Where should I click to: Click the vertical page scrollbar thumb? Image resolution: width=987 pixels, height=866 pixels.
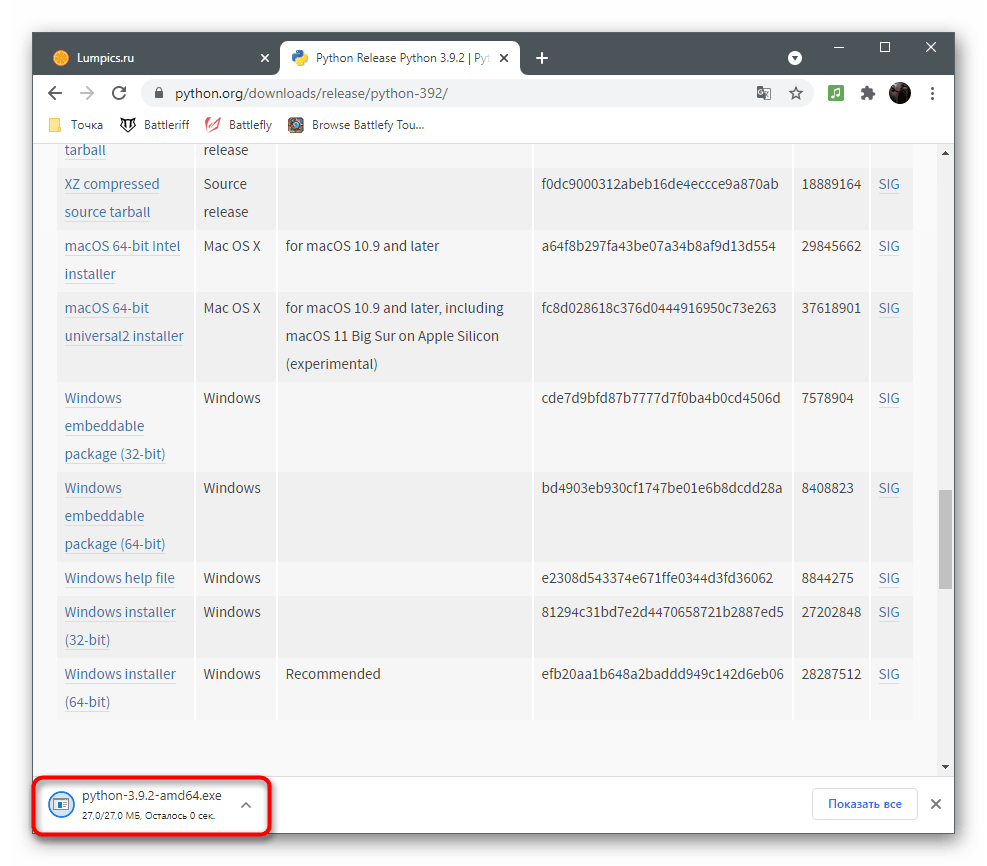[x=945, y=538]
